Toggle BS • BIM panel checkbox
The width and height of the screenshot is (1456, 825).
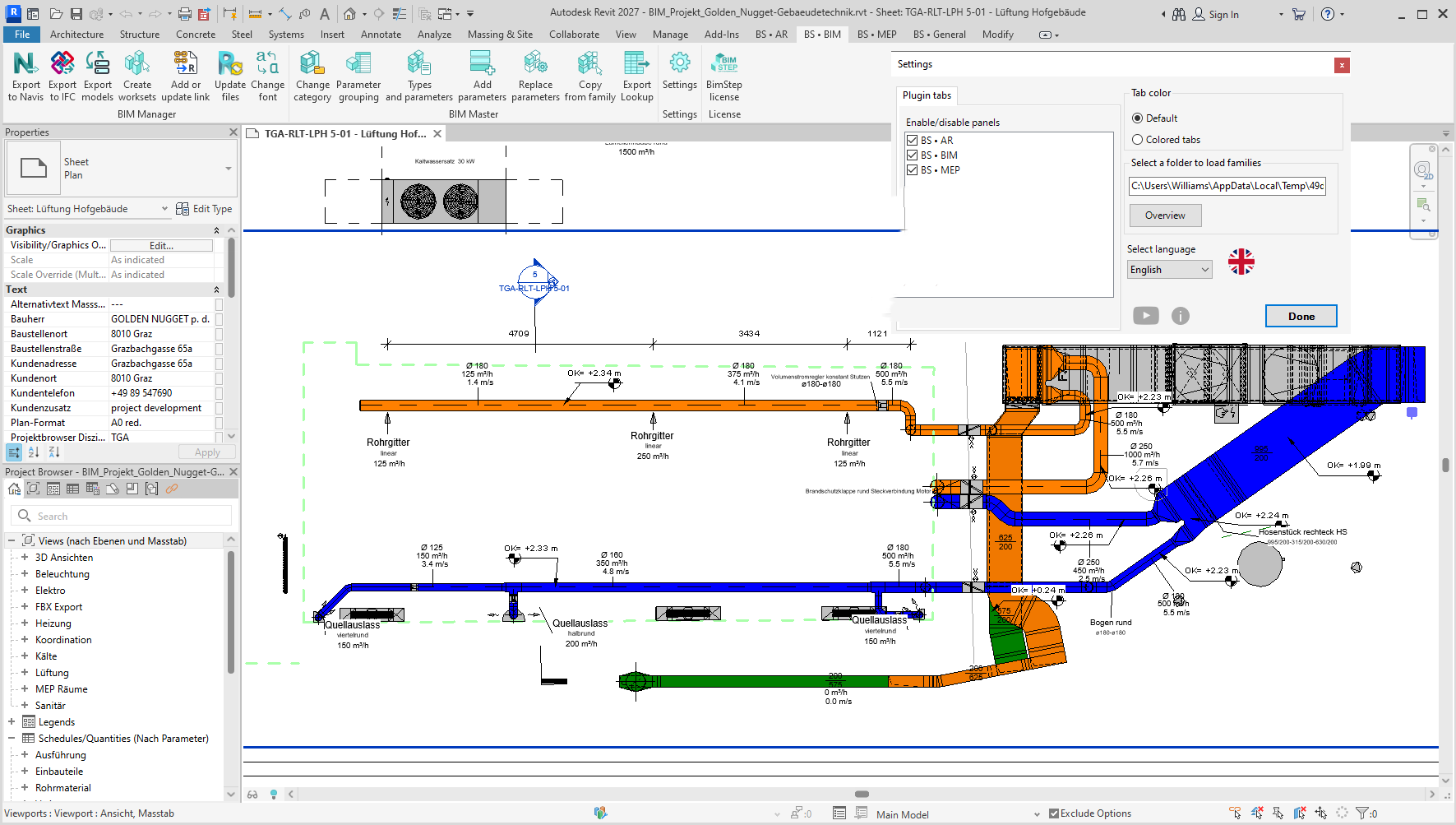[x=912, y=155]
